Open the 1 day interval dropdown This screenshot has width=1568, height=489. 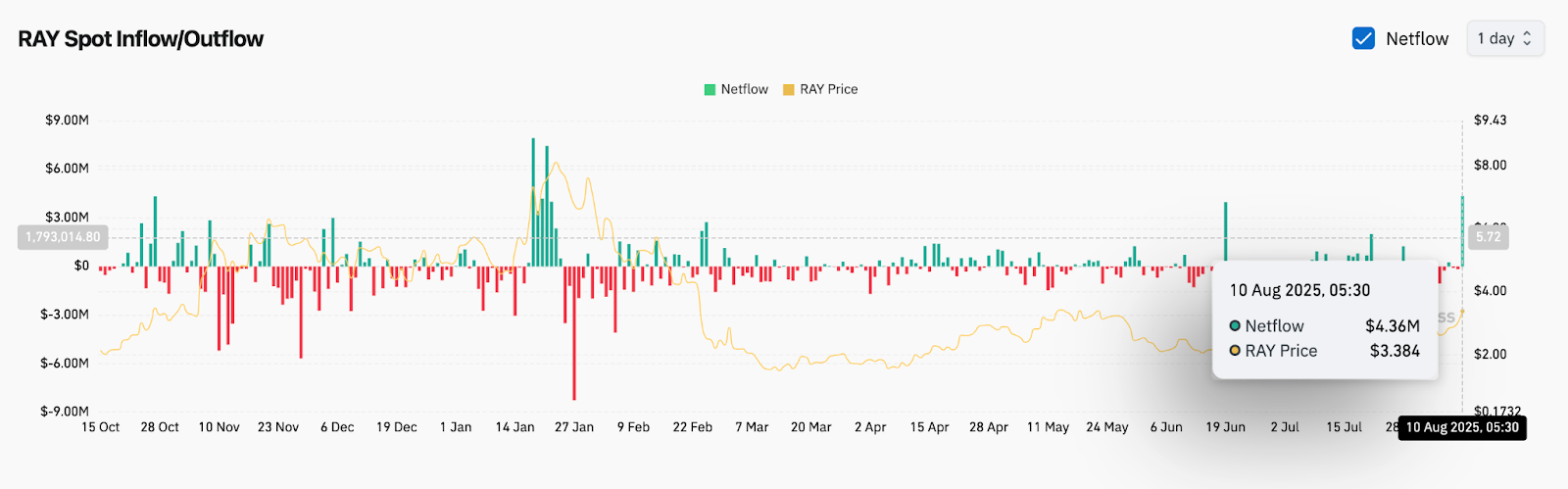click(1504, 38)
